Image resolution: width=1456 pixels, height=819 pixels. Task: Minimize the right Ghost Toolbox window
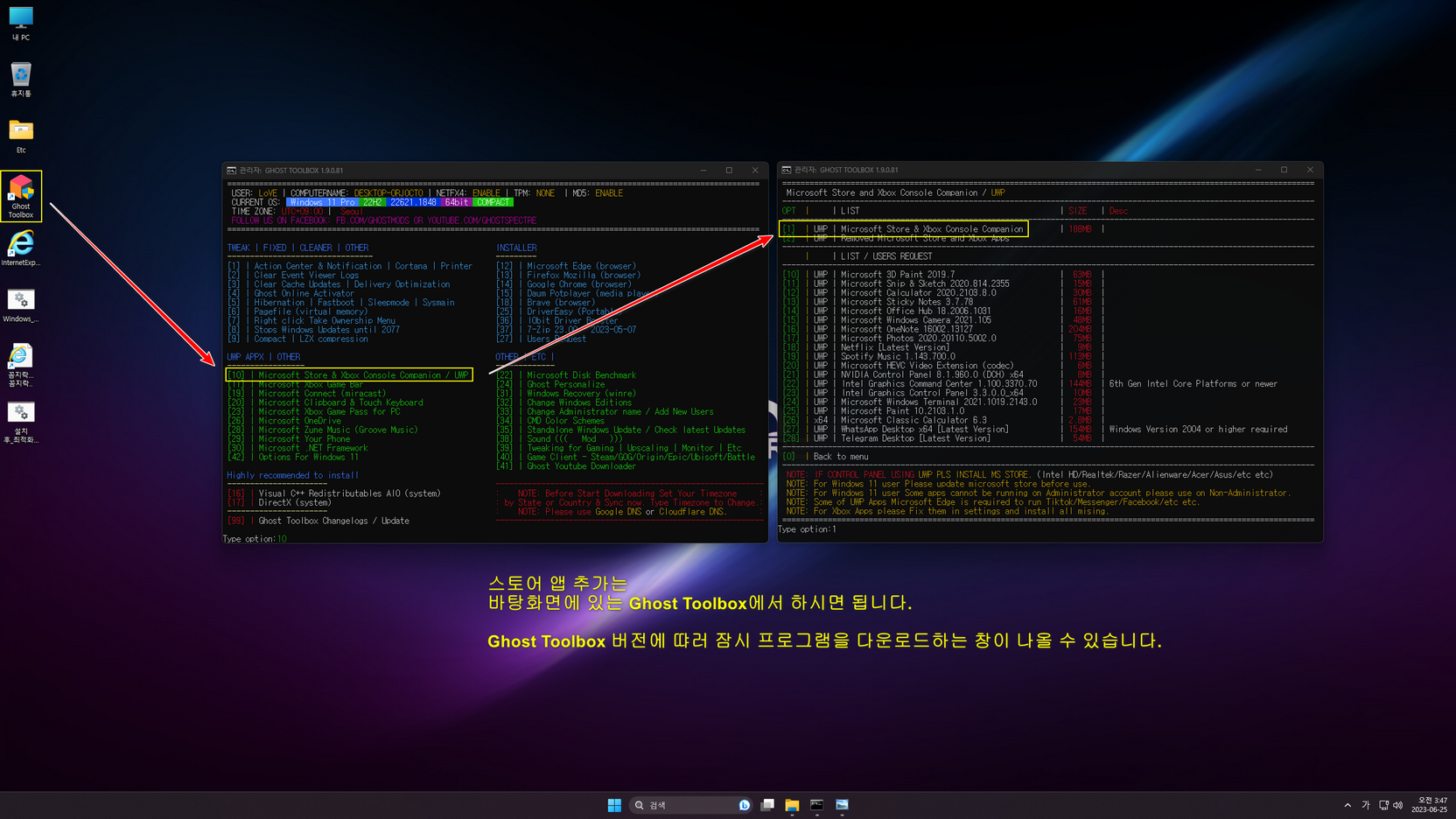tap(1258, 170)
